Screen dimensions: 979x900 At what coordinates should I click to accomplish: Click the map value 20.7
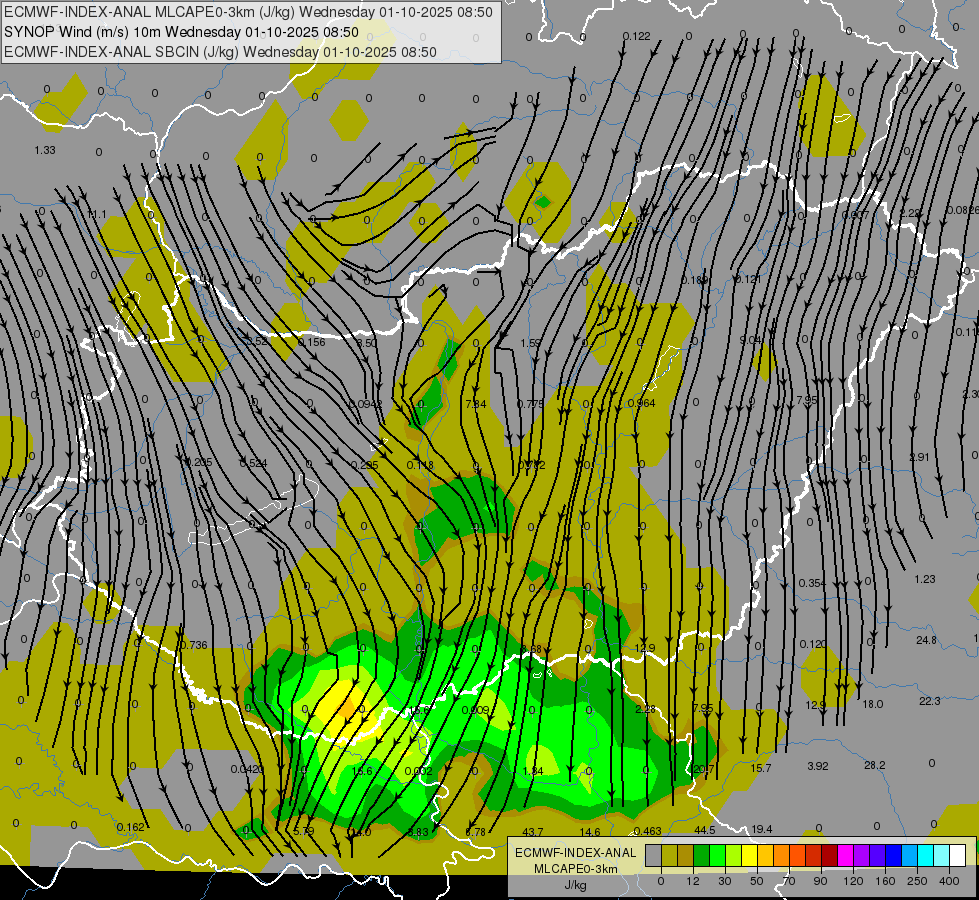pyautogui.click(x=704, y=769)
